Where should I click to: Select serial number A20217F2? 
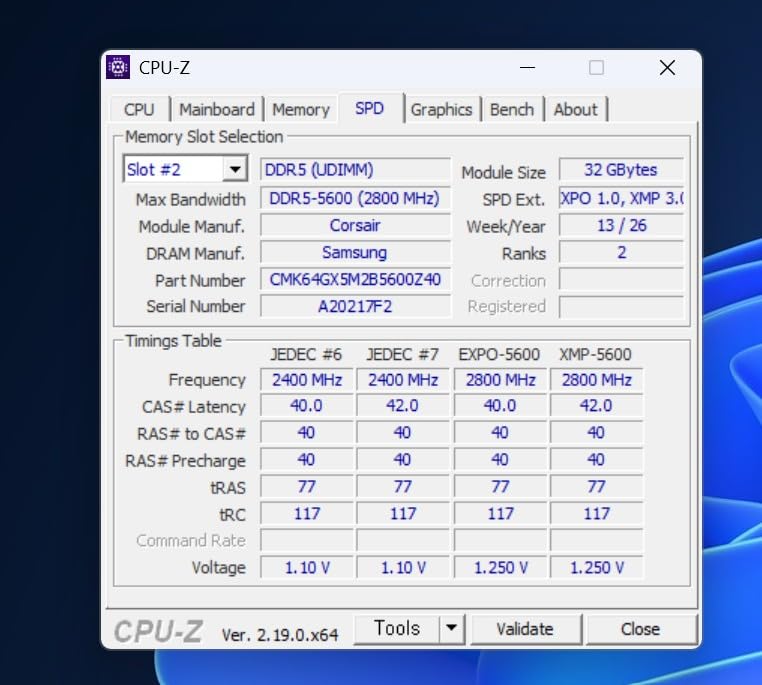pyautogui.click(x=355, y=307)
